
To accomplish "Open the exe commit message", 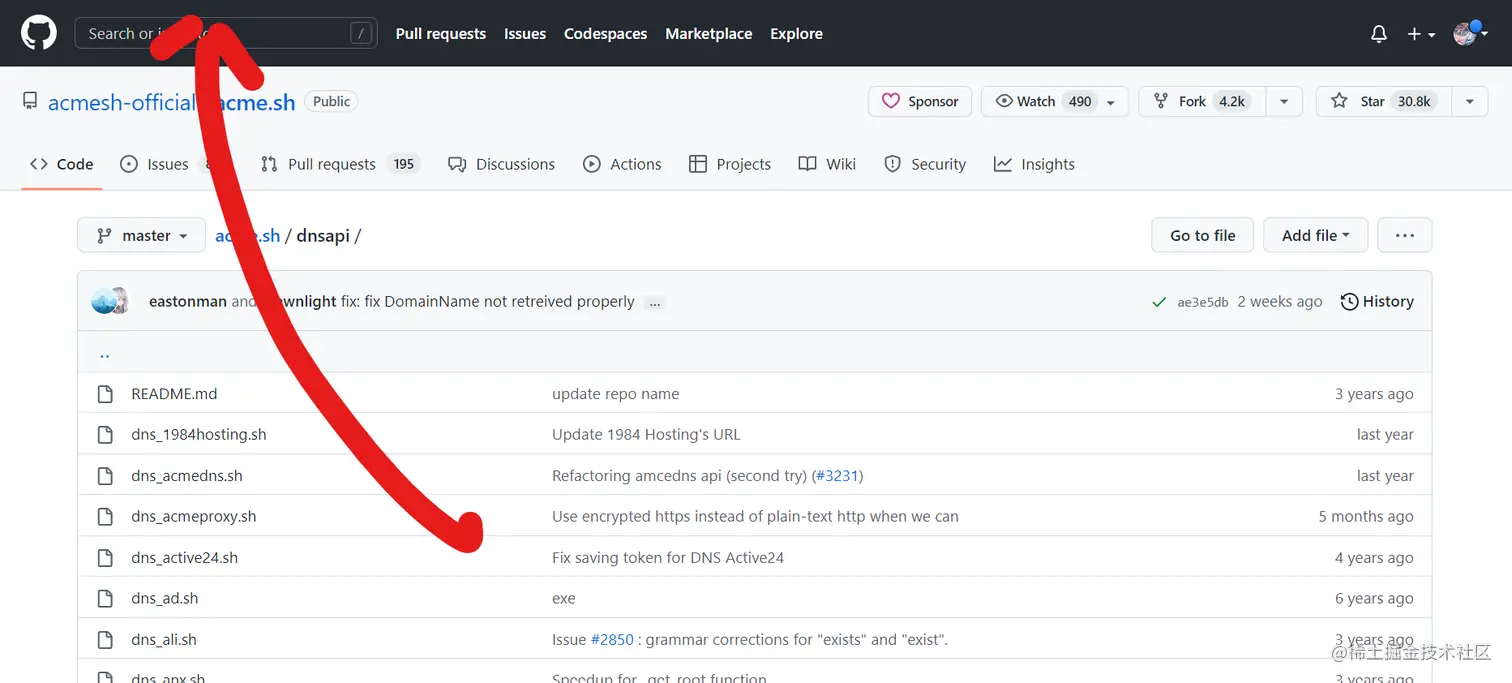I will tap(564, 599).
